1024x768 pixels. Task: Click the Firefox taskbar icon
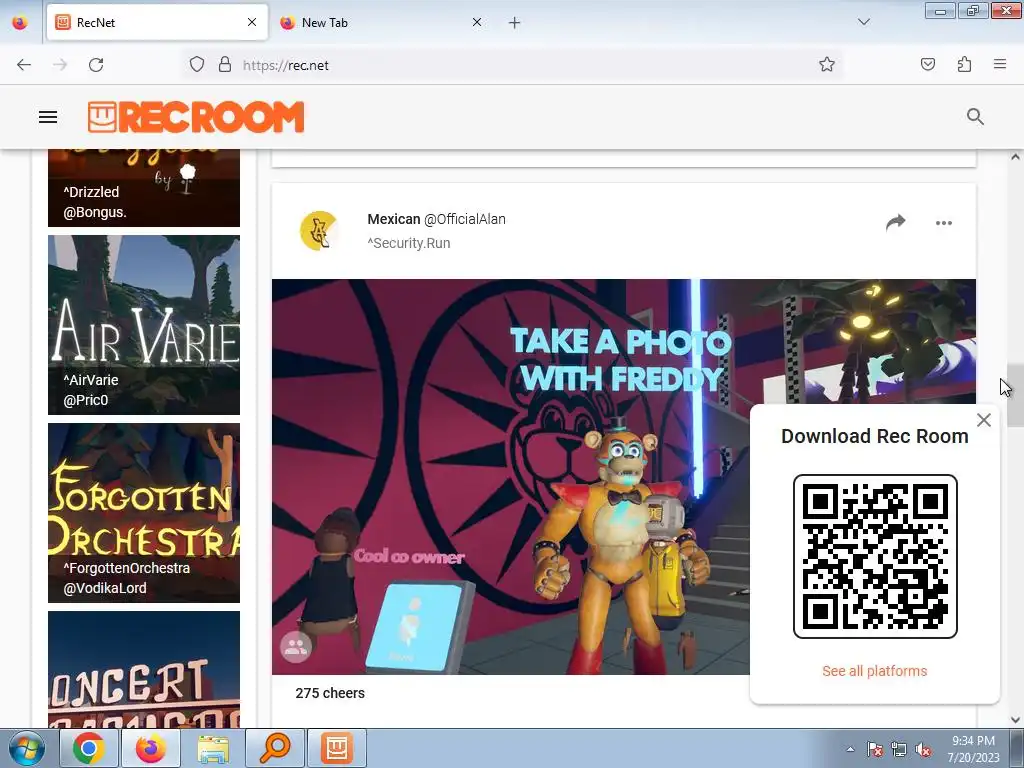[150, 748]
